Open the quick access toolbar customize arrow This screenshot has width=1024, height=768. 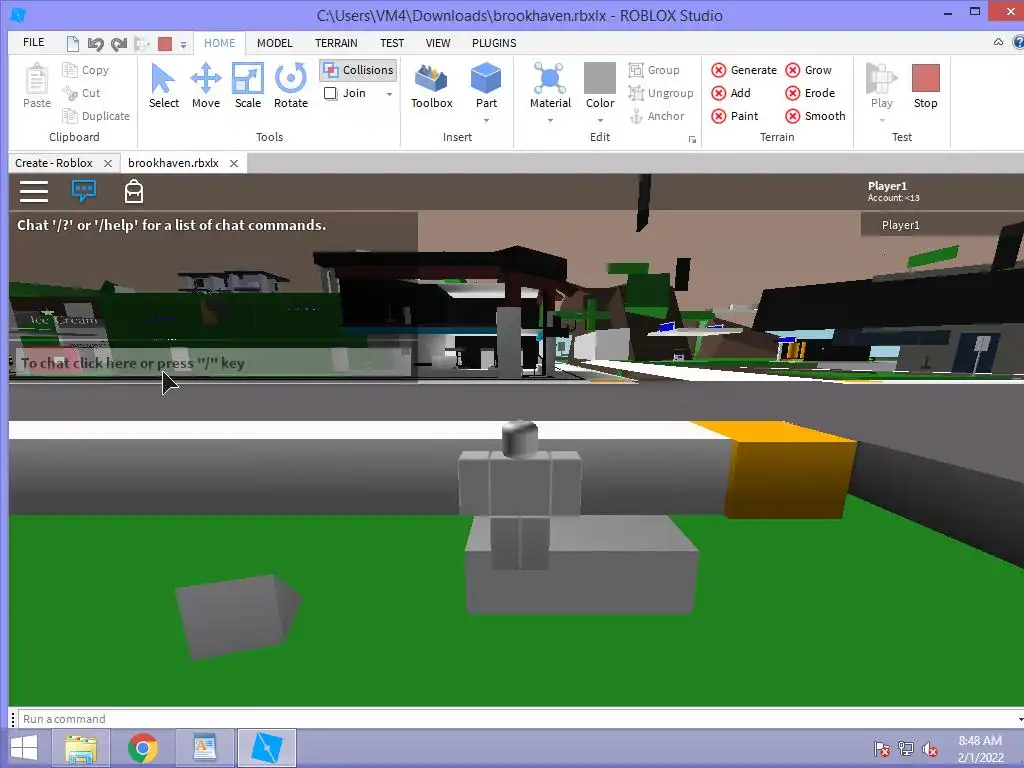click(x=184, y=44)
